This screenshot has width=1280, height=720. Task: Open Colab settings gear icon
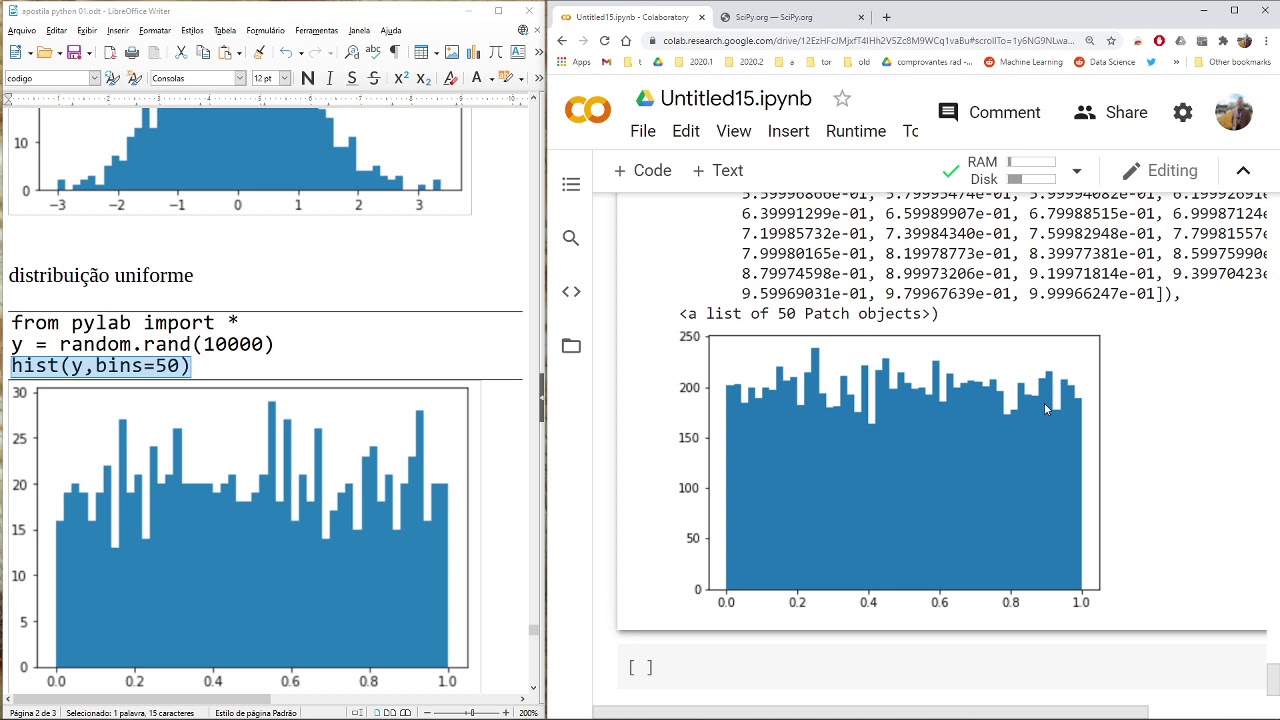coord(1183,112)
